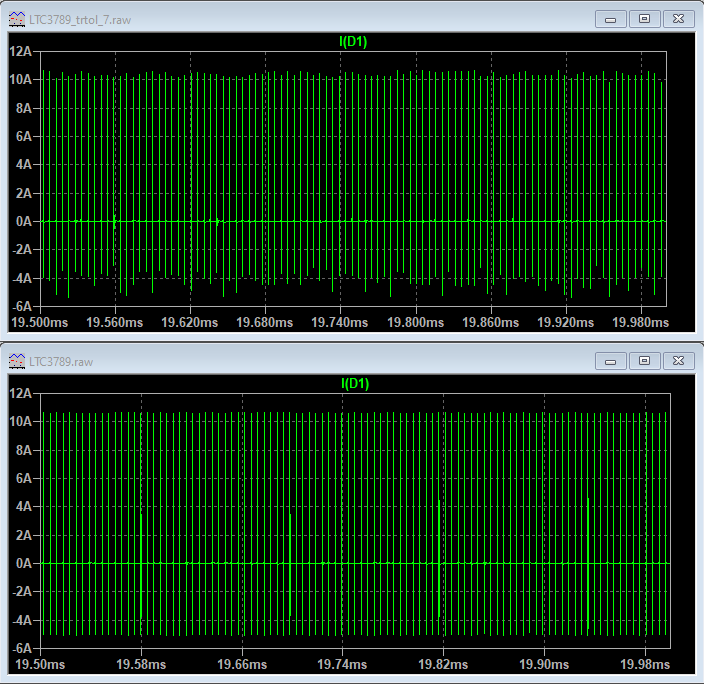704x684 pixels.
Task: Minimize the LTC3789.raw window
Action: click(x=611, y=361)
